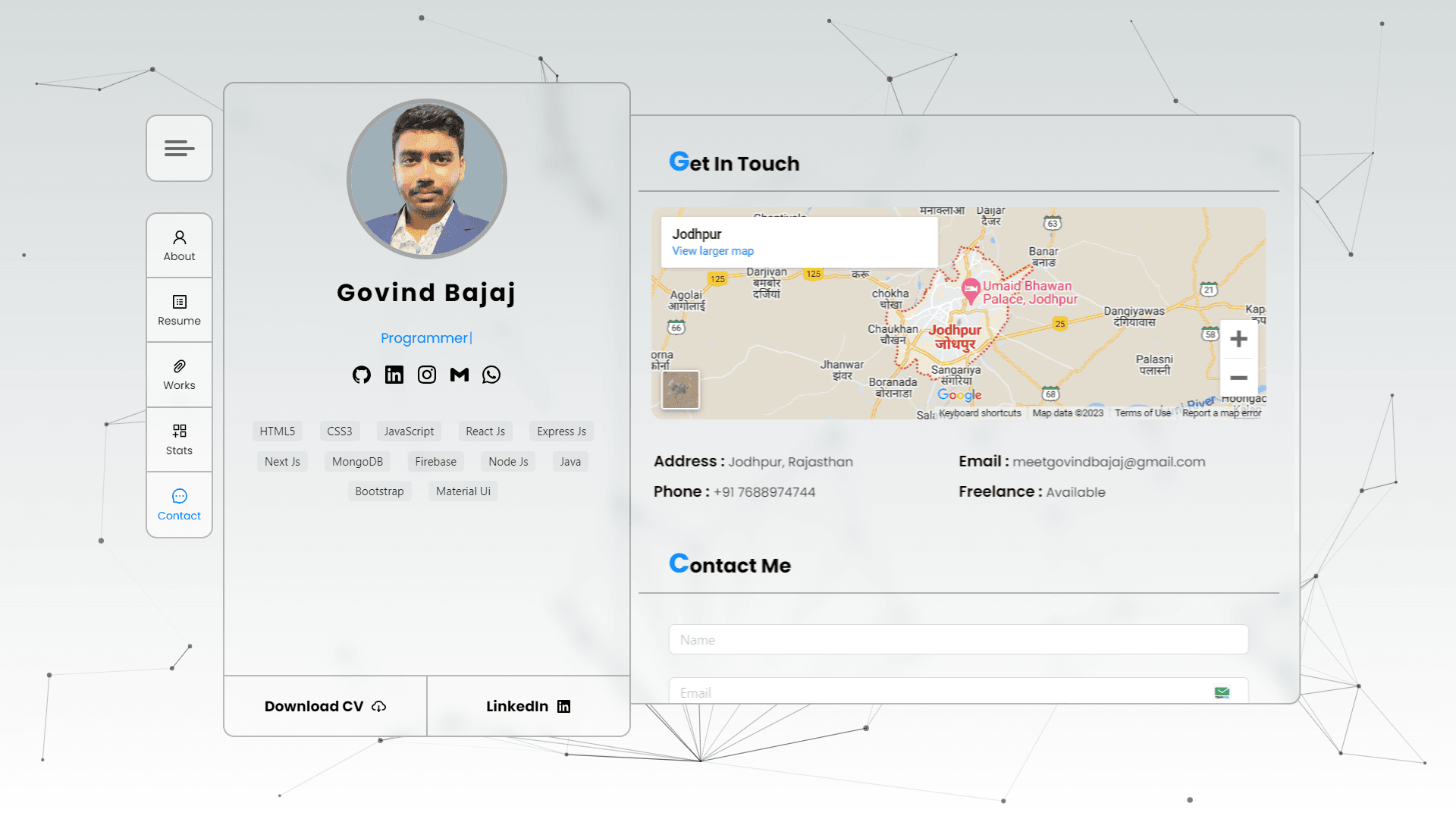Click the Firebase skill tag
Image resolution: width=1456 pixels, height=819 pixels.
tap(436, 462)
